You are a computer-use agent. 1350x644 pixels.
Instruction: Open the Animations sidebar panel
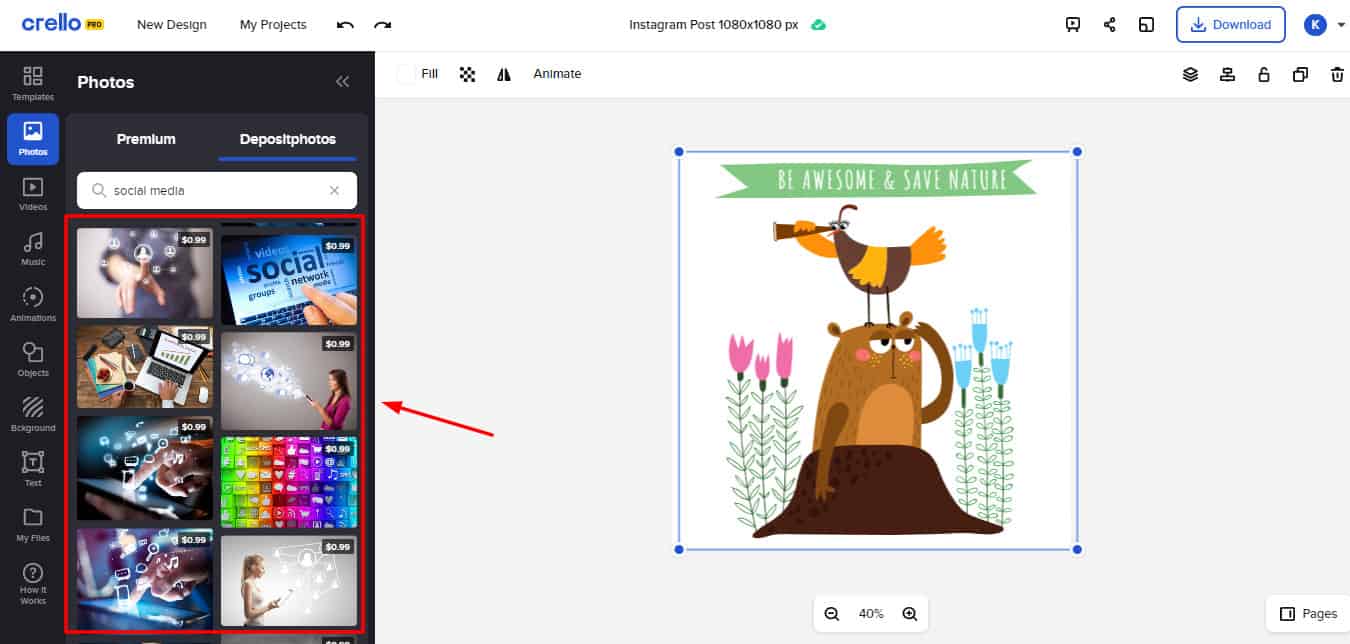[33, 304]
